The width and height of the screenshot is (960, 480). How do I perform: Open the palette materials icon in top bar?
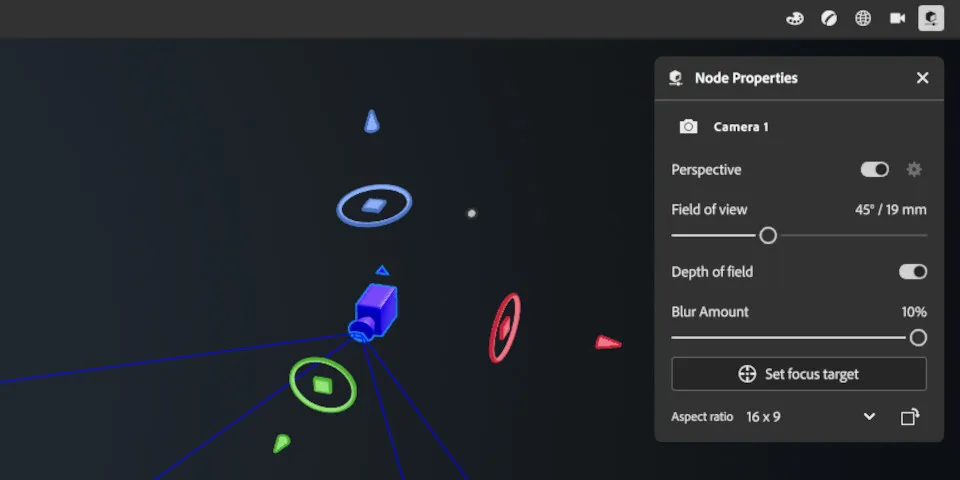pyautogui.click(x=794, y=18)
